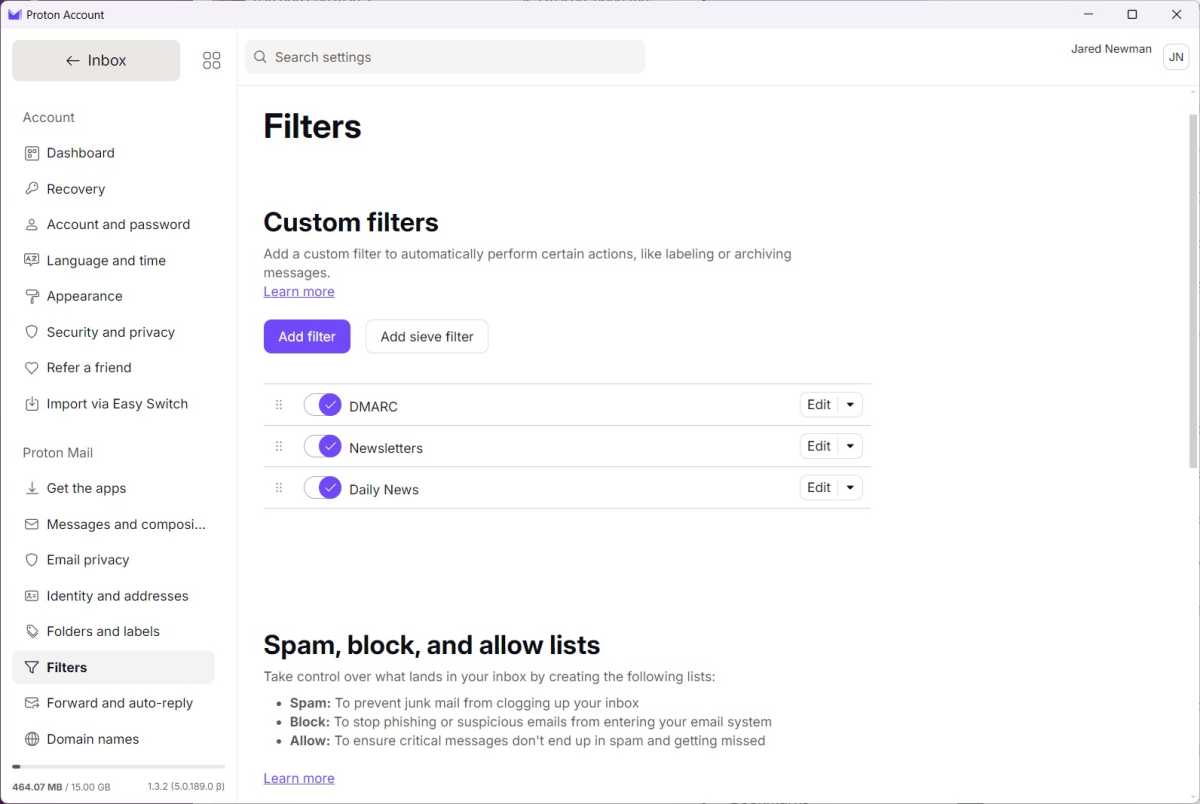The image size is (1200, 804).
Task: Open Dashboard settings page
Action: tap(113, 153)
